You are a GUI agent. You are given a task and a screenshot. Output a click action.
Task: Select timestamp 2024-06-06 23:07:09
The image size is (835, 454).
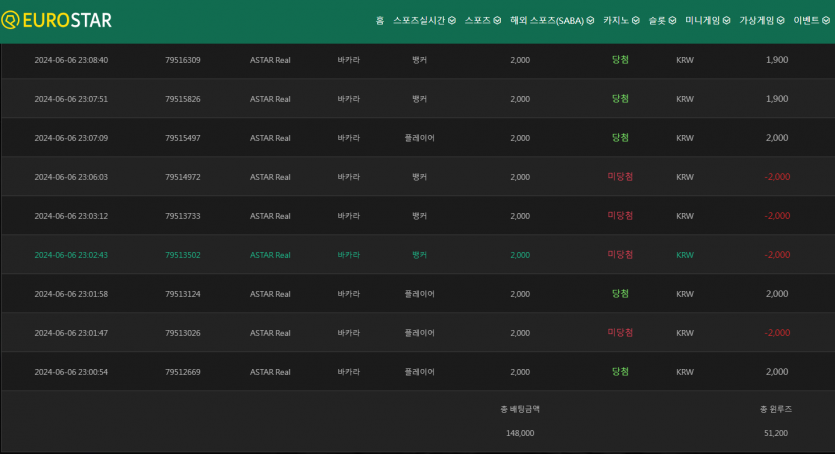tap(71, 138)
